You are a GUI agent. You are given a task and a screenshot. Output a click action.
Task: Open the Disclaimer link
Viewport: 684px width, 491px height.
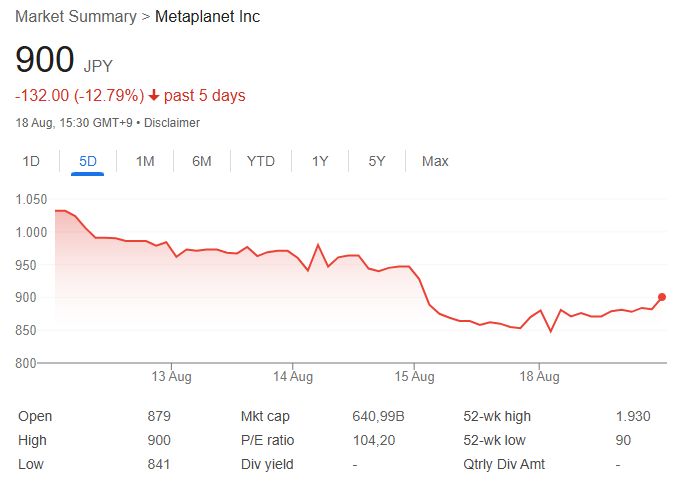(172, 123)
